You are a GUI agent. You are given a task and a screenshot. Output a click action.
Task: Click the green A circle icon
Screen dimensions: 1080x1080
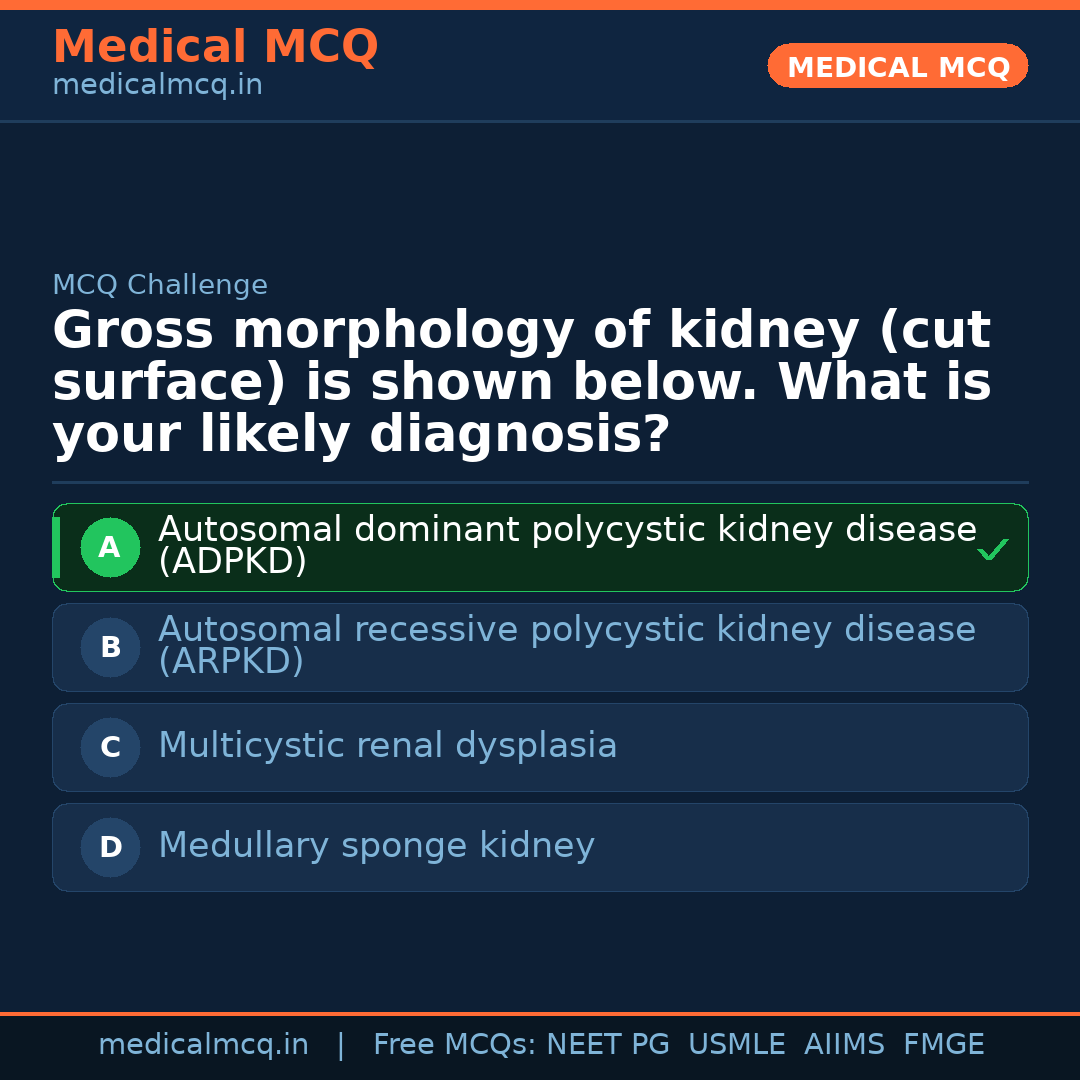[x=110, y=547]
